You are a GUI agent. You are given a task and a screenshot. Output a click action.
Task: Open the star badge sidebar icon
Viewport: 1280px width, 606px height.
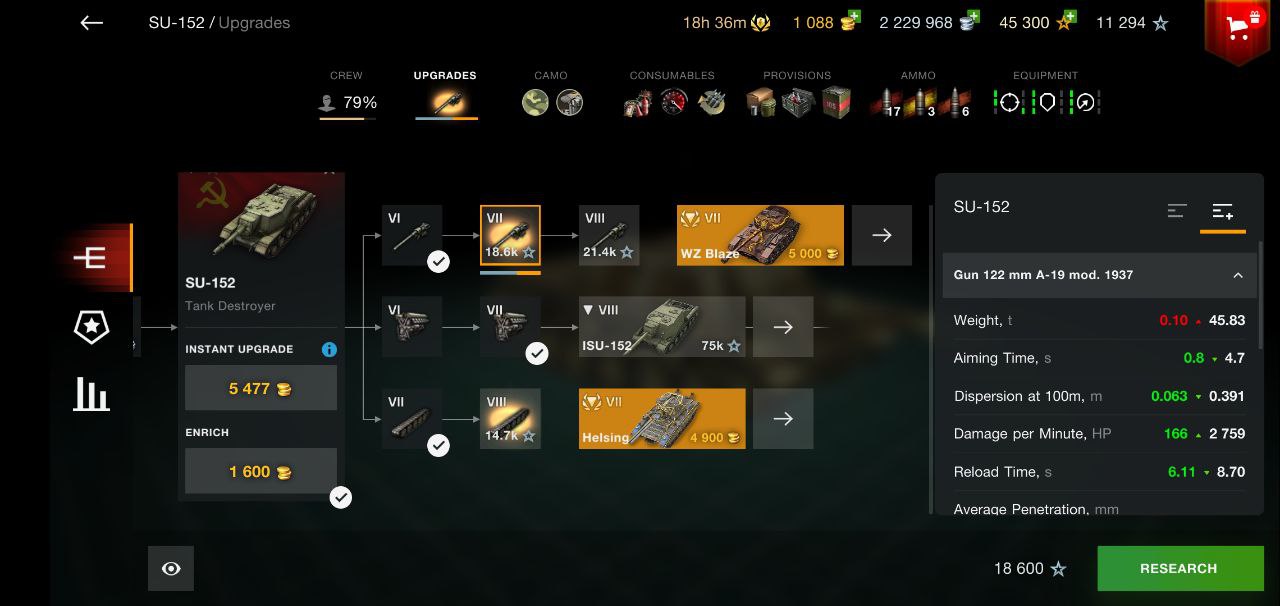[x=92, y=327]
